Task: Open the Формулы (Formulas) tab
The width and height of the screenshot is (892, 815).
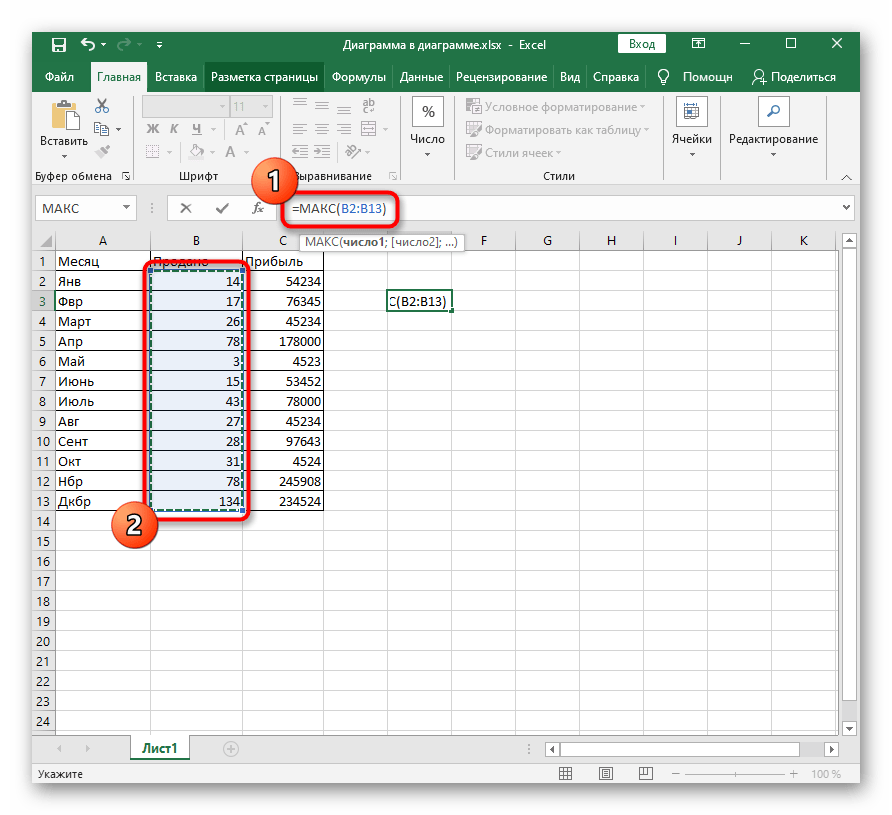Action: pyautogui.click(x=359, y=77)
